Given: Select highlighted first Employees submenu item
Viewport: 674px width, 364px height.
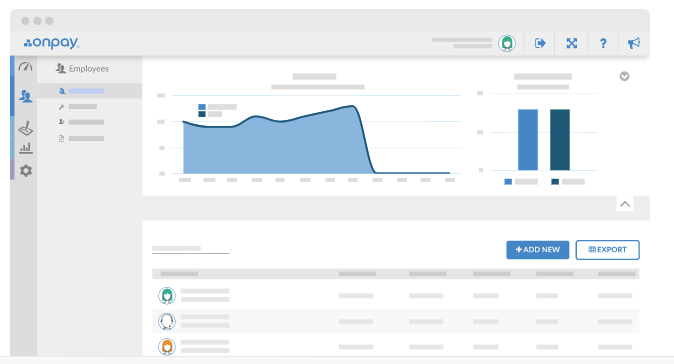Looking at the screenshot, I should [89, 91].
